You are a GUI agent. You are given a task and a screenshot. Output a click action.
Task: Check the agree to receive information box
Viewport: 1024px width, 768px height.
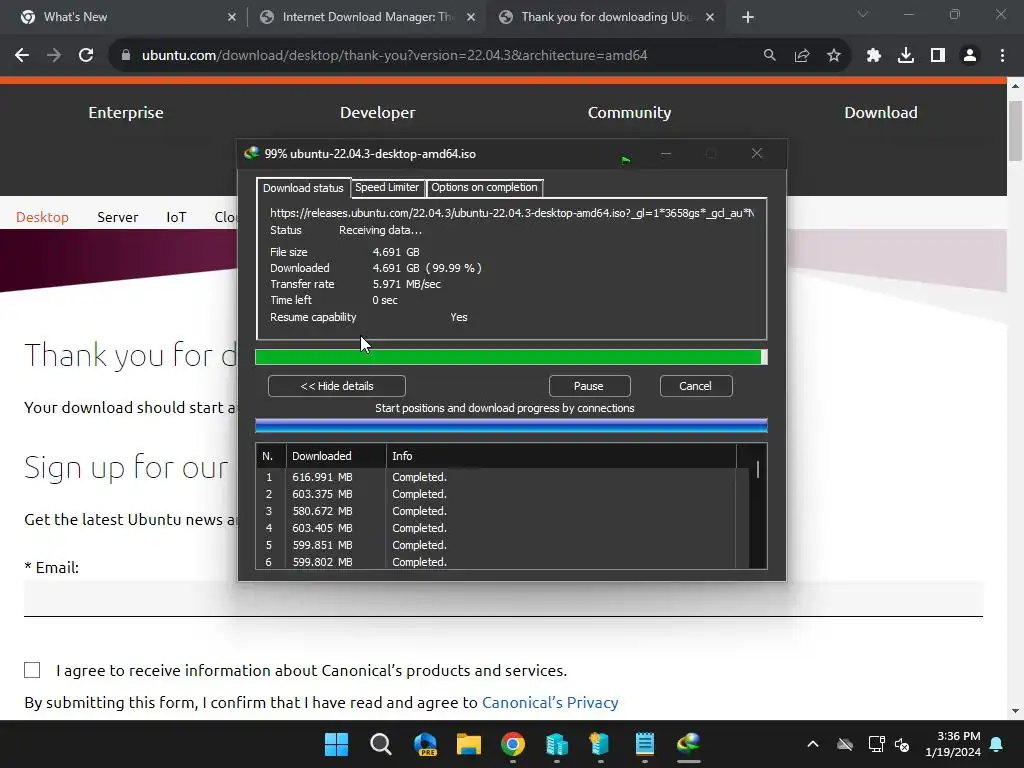click(32, 670)
